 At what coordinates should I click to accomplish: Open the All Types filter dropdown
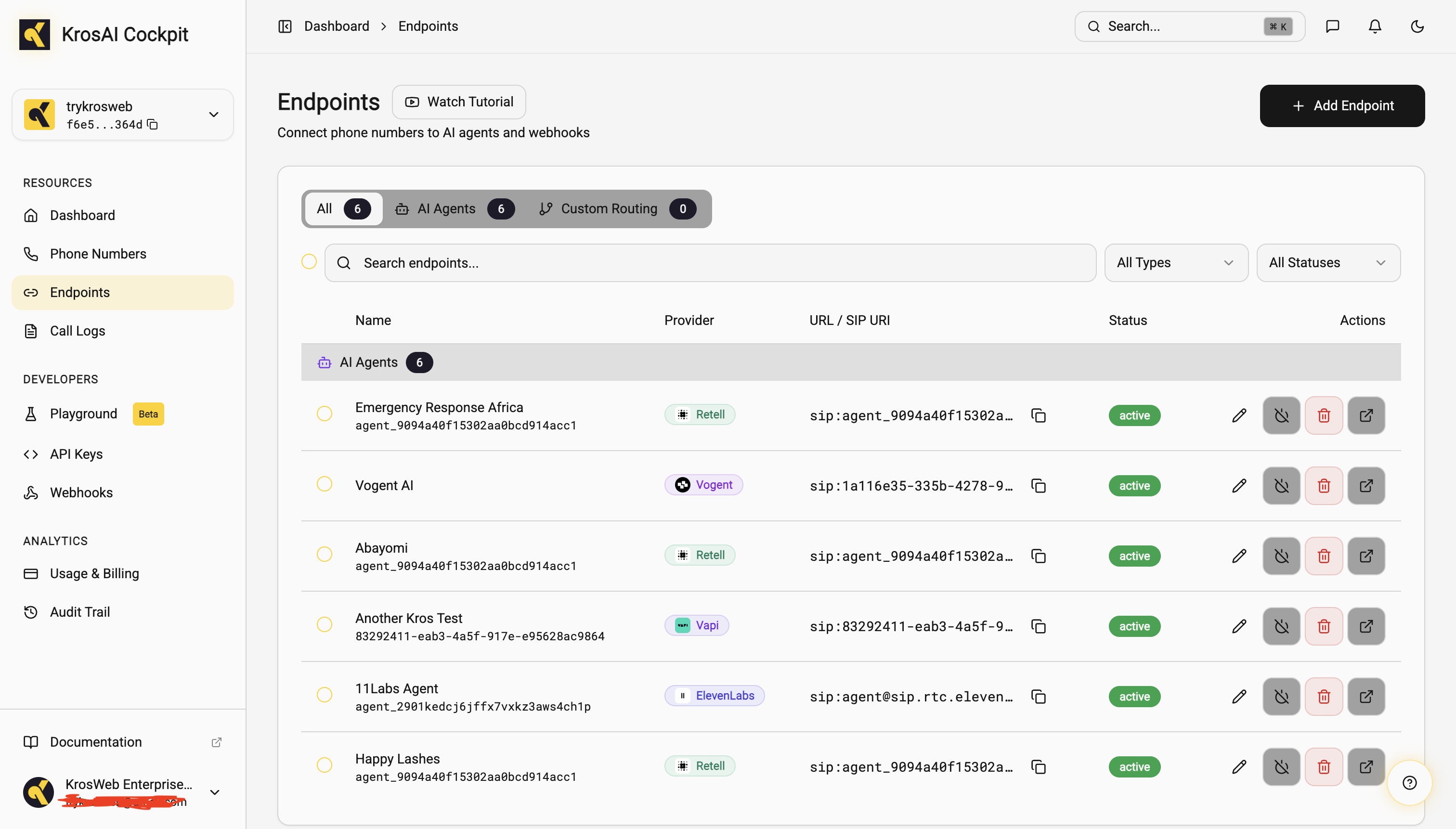[1176, 262]
